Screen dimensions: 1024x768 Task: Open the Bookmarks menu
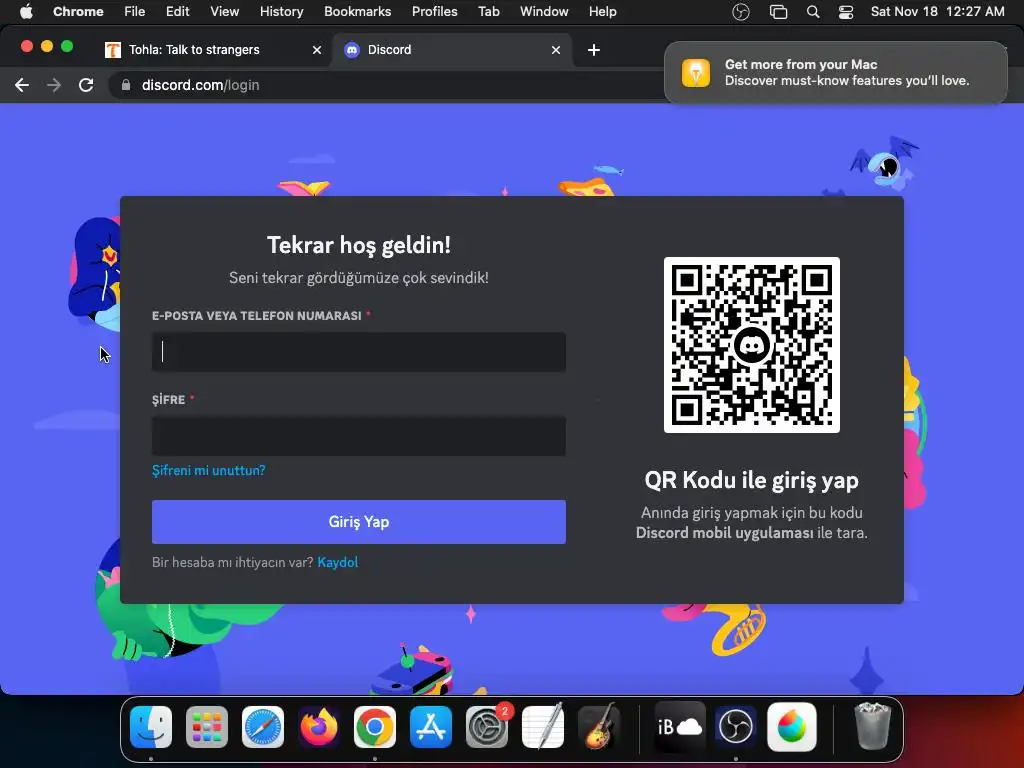[x=357, y=11]
